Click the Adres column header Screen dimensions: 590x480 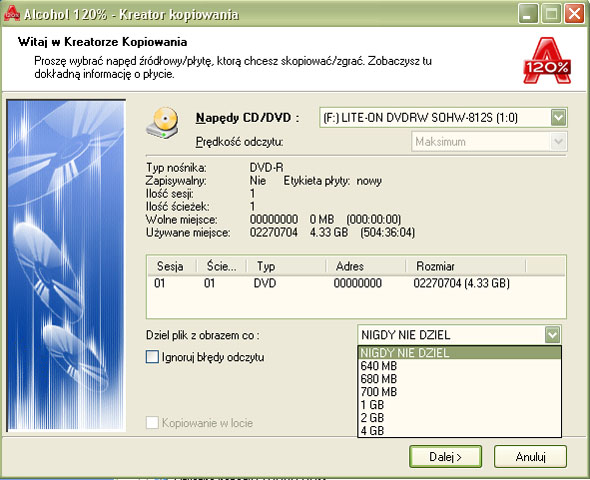tap(366, 266)
